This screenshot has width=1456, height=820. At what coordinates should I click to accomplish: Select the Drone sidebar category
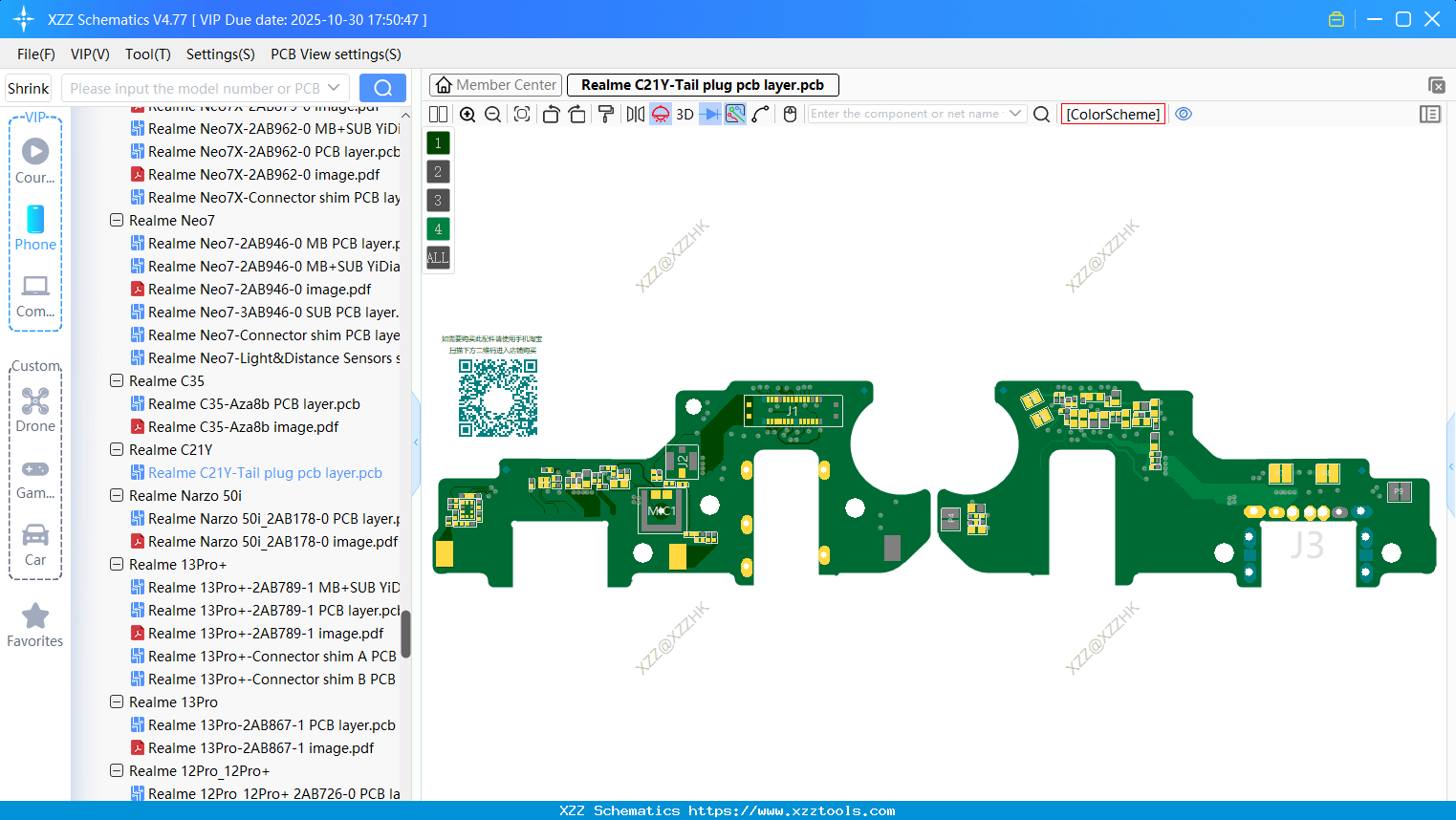click(x=35, y=410)
